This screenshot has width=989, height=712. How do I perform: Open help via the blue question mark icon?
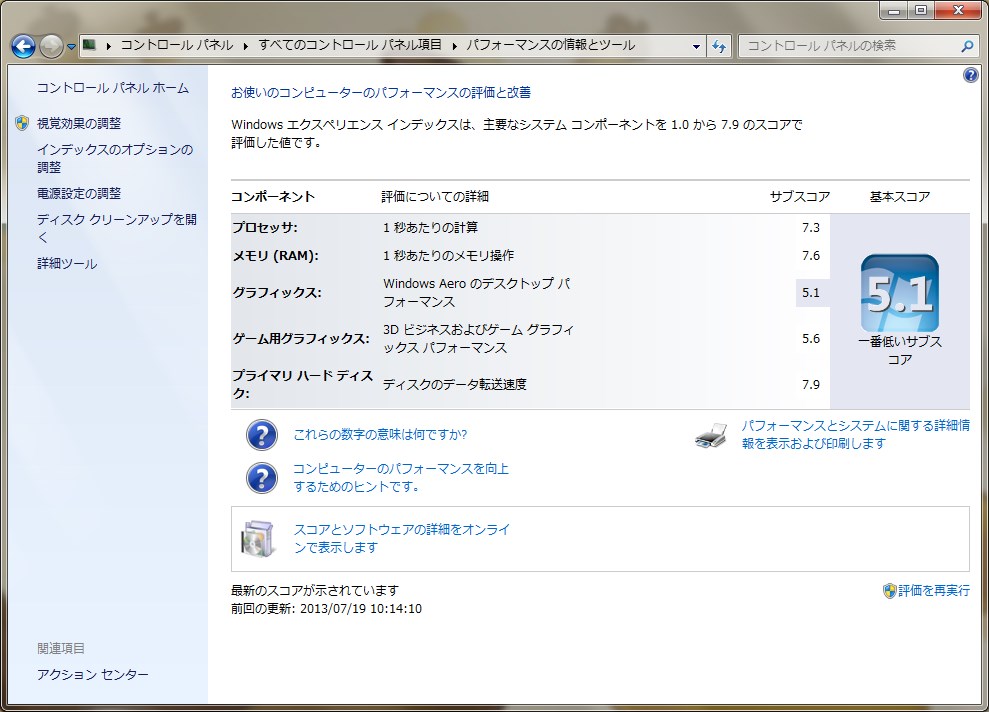(969, 75)
